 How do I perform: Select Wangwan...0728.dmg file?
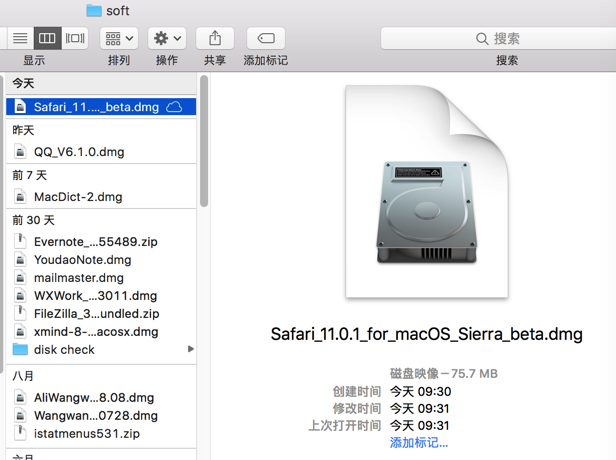coord(101,416)
